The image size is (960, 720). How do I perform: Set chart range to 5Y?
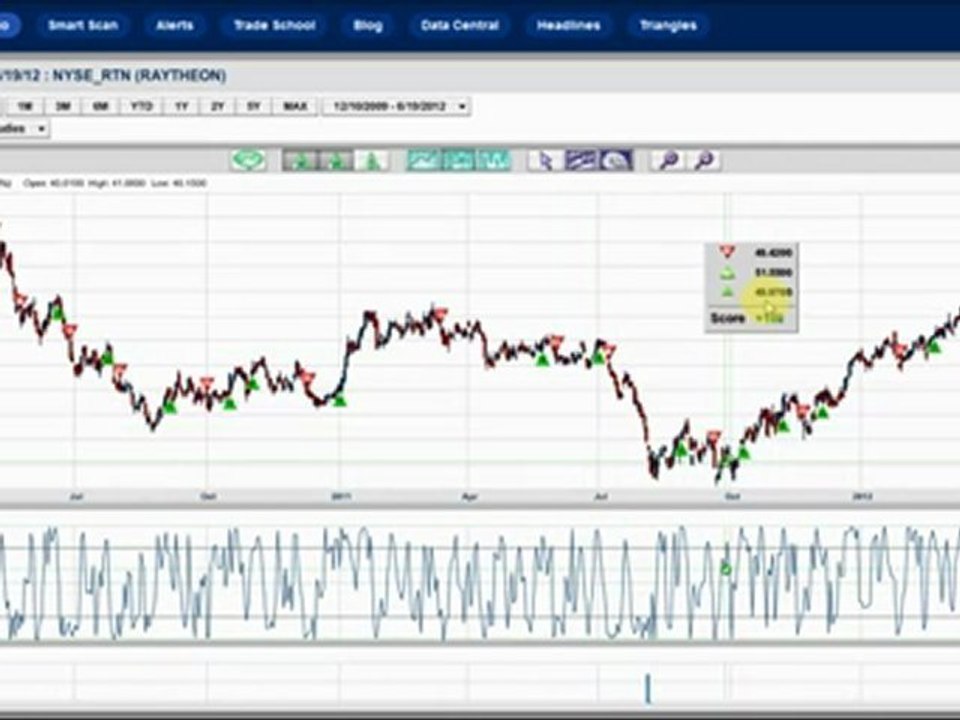(253, 107)
